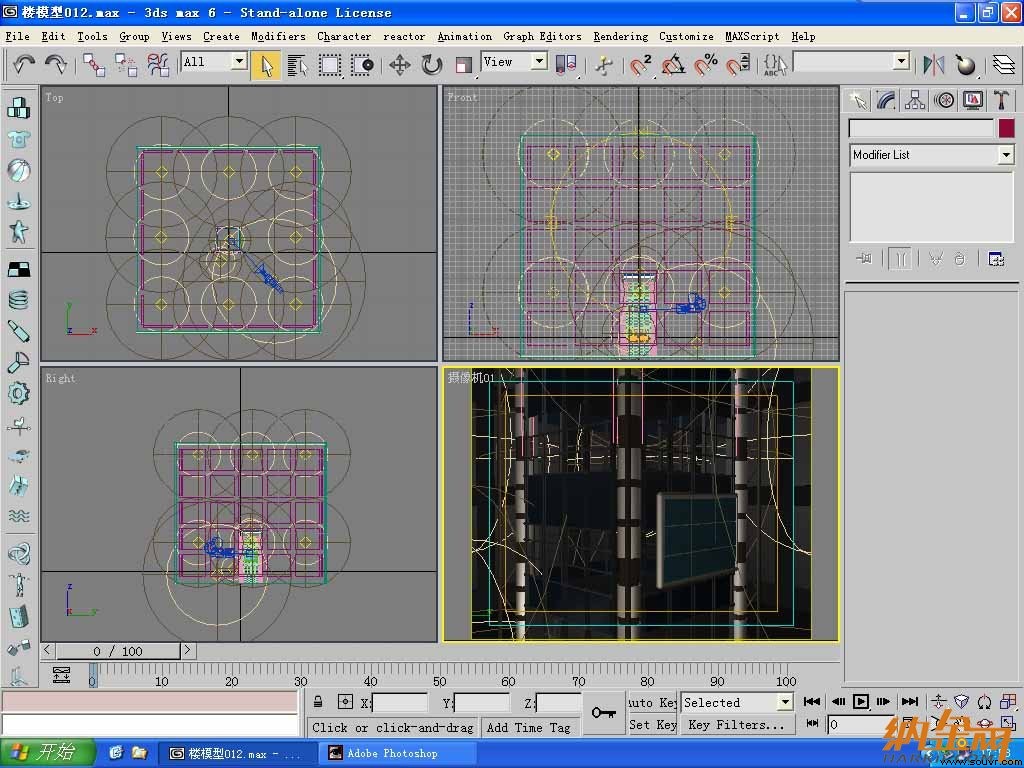Open the Utilities hammer panel tab
1024x768 pixels.
(x=1001, y=100)
